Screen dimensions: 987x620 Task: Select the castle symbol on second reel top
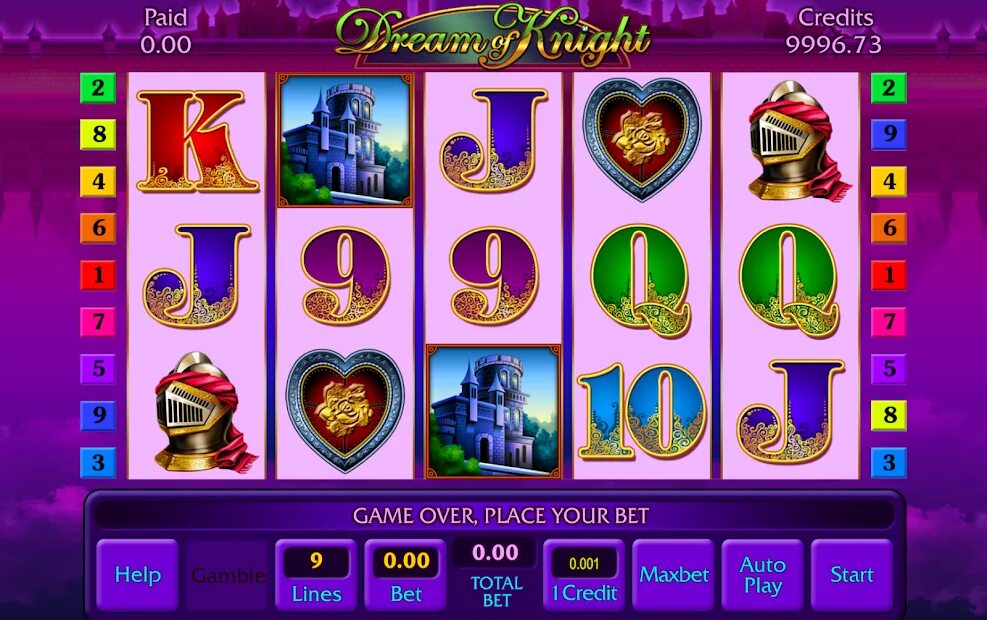point(345,140)
